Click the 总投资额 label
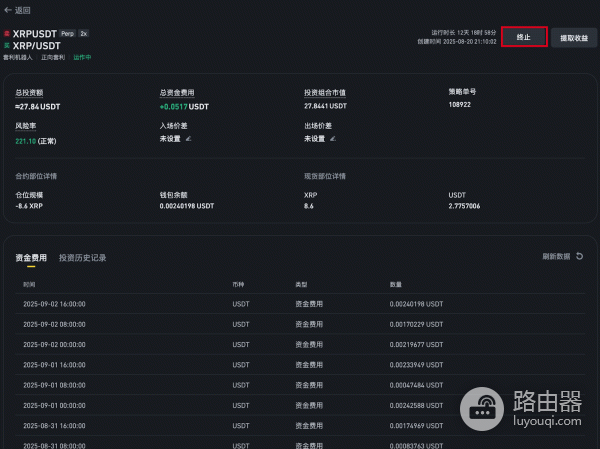 click(29, 93)
